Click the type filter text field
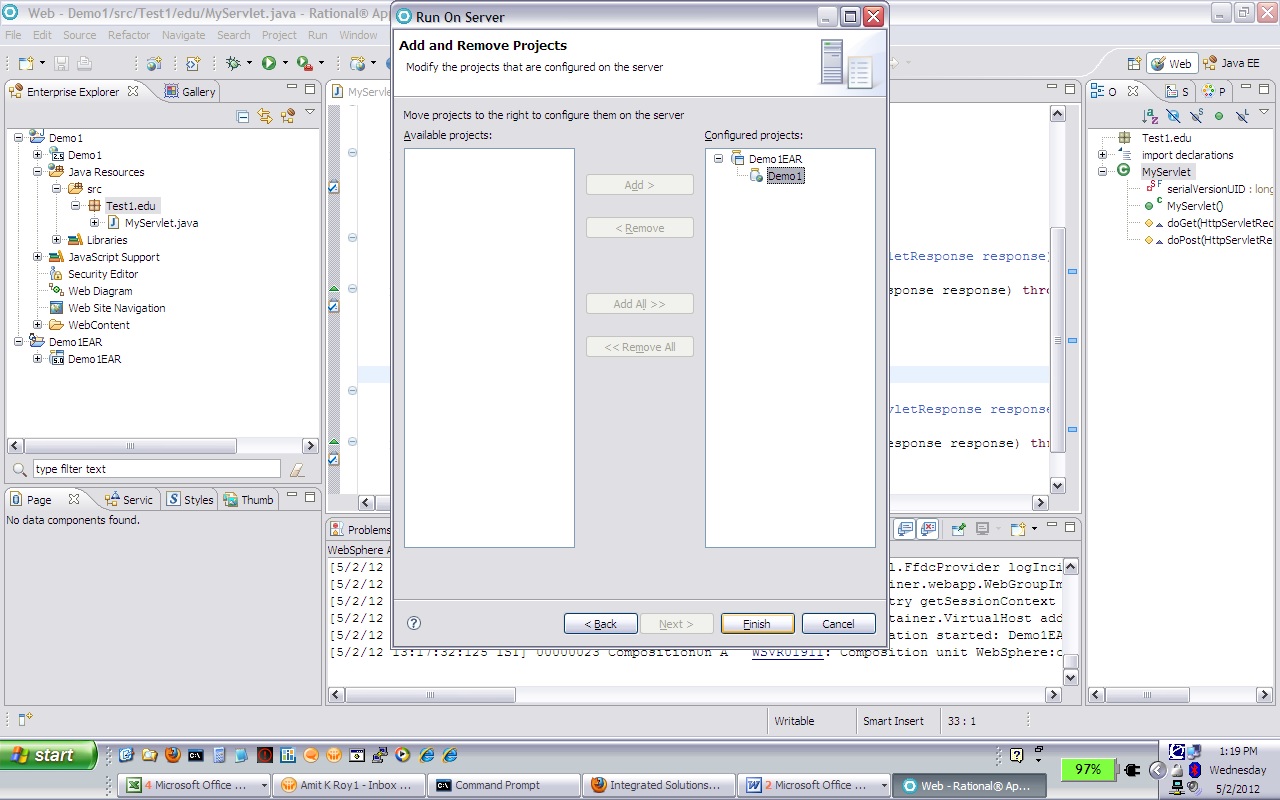Screen dimensions: 1280x800 click(x=156, y=469)
